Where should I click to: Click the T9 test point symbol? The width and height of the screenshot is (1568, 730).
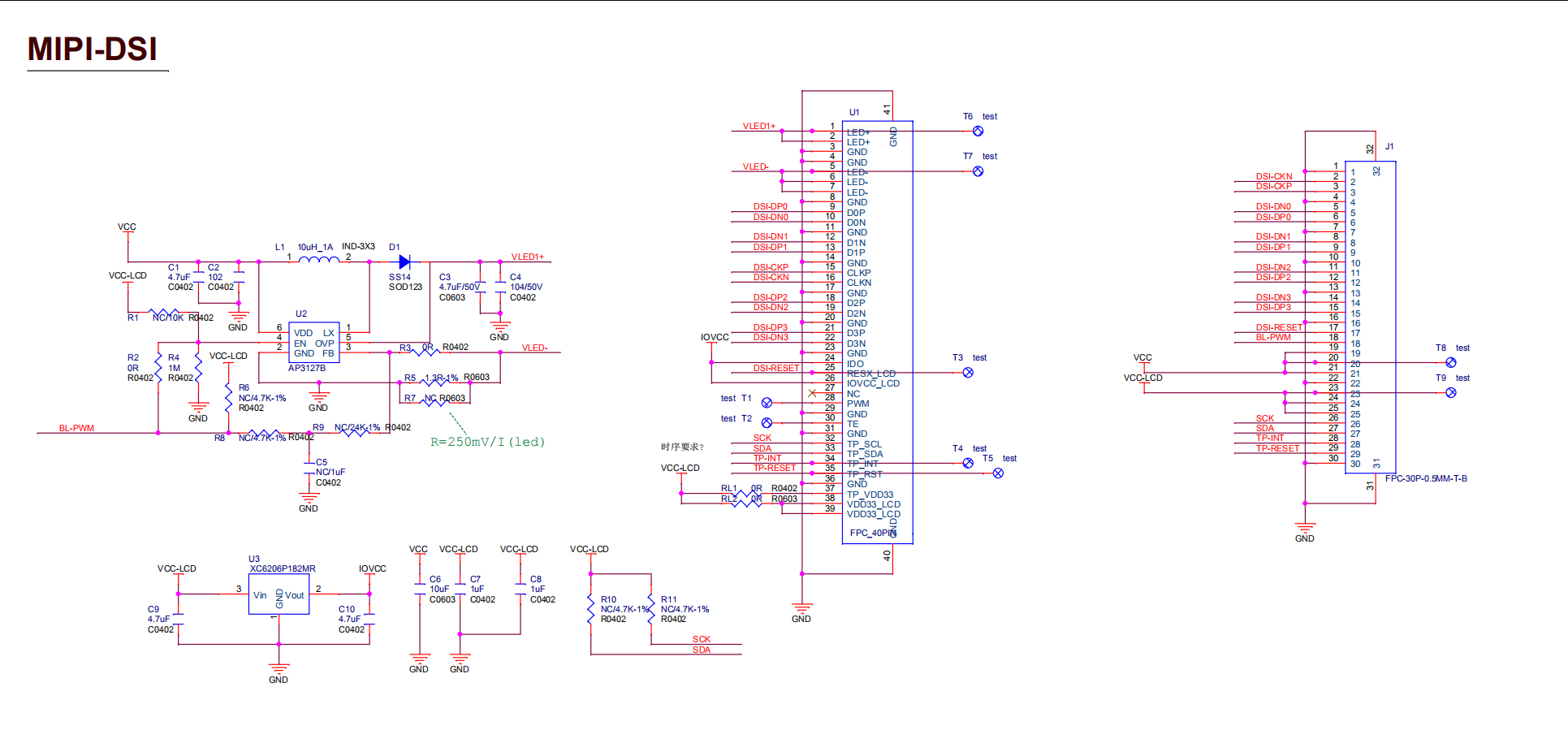point(1450,393)
